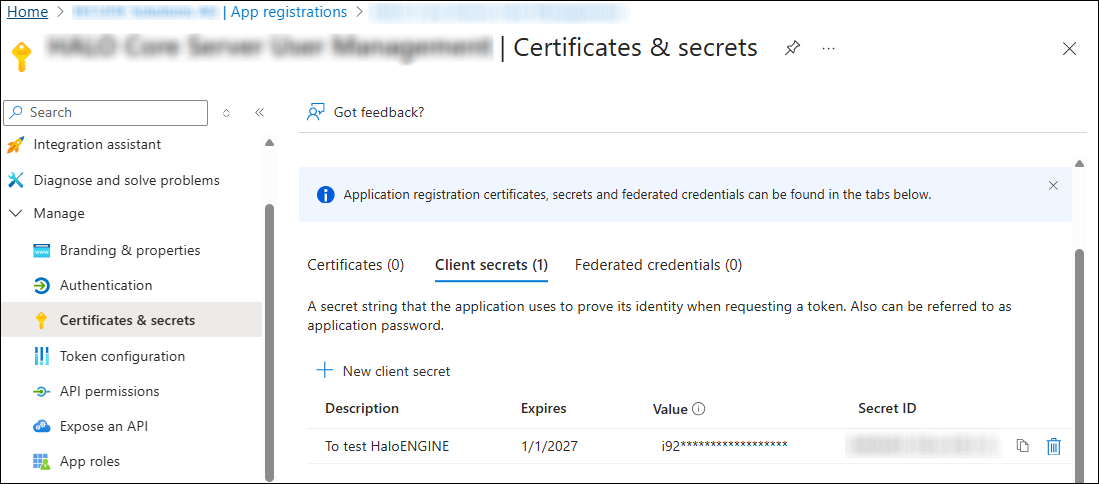Select the To test HaloENGINE description

[387, 446]
